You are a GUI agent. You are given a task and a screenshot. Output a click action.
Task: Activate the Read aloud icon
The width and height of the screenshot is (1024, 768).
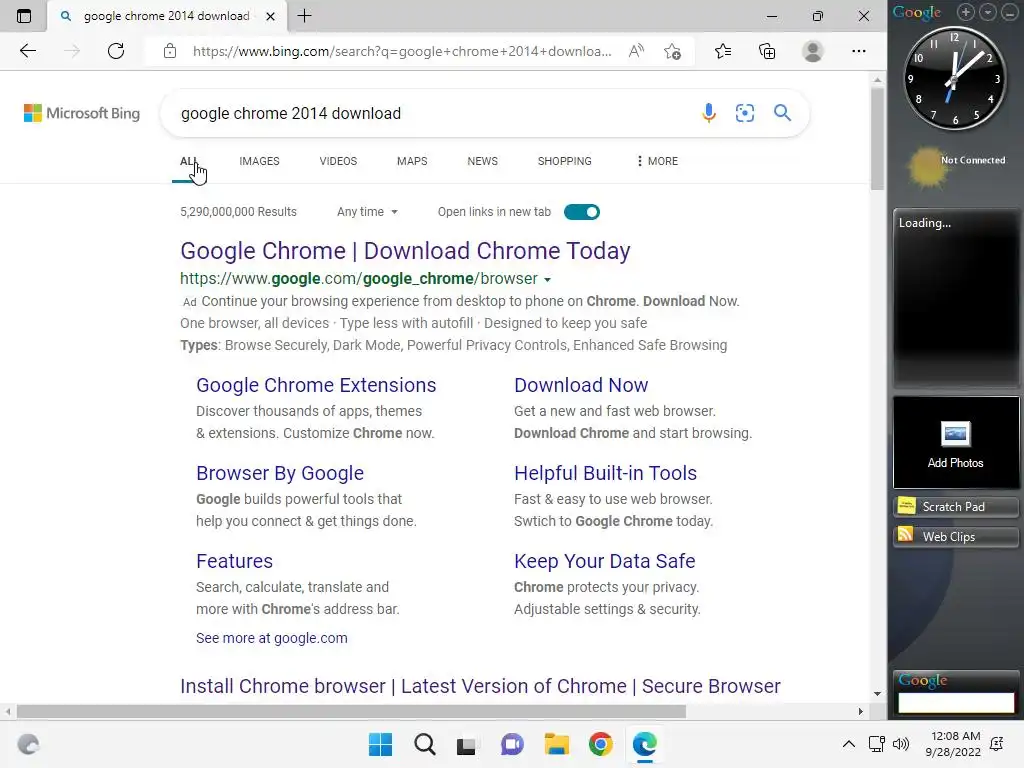click(x=636, y=51)
